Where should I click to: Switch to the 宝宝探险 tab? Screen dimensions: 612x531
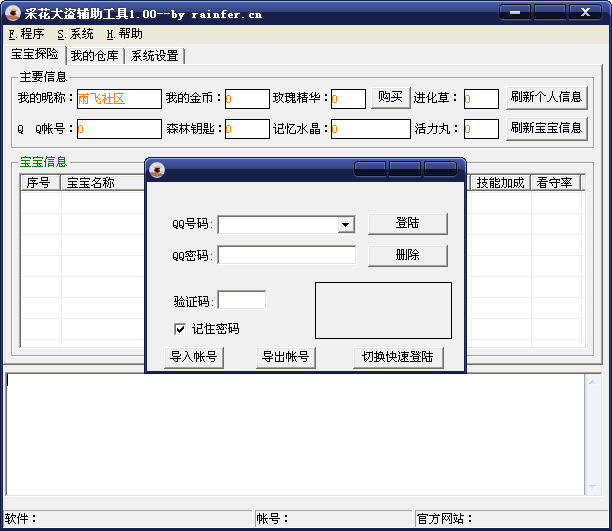(x=35, y=54)
